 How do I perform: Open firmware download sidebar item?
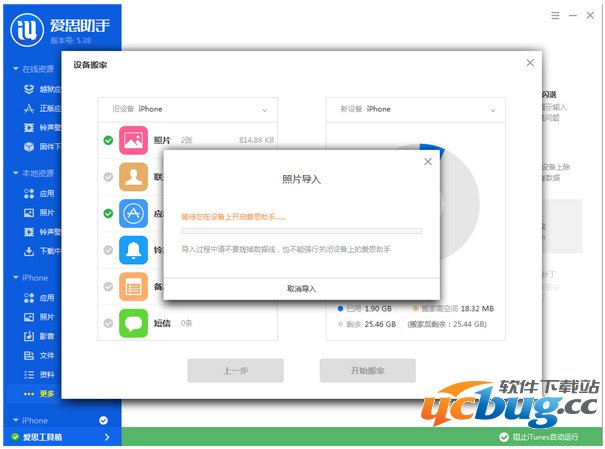click(42, 147)
